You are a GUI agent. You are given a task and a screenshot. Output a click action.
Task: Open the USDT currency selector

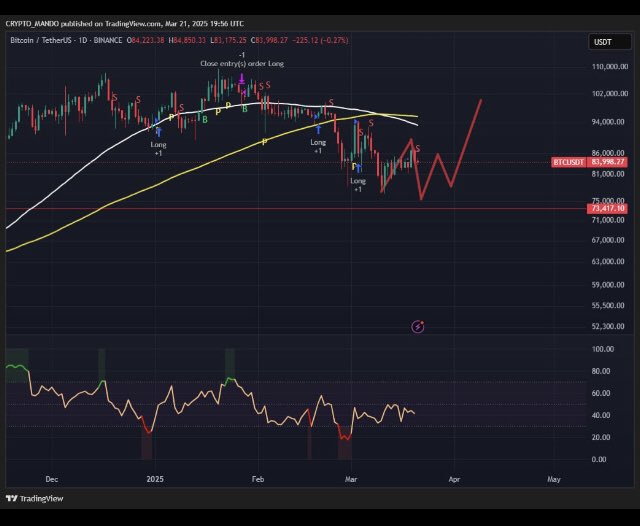pyautogui.click(x=610, y=42)
